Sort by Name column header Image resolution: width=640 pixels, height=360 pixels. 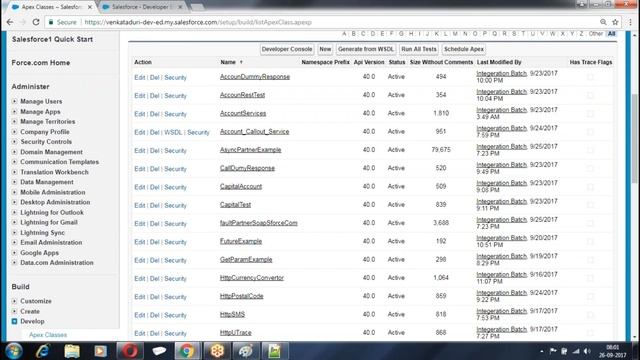pyautogui.click(x=228, y=62)
